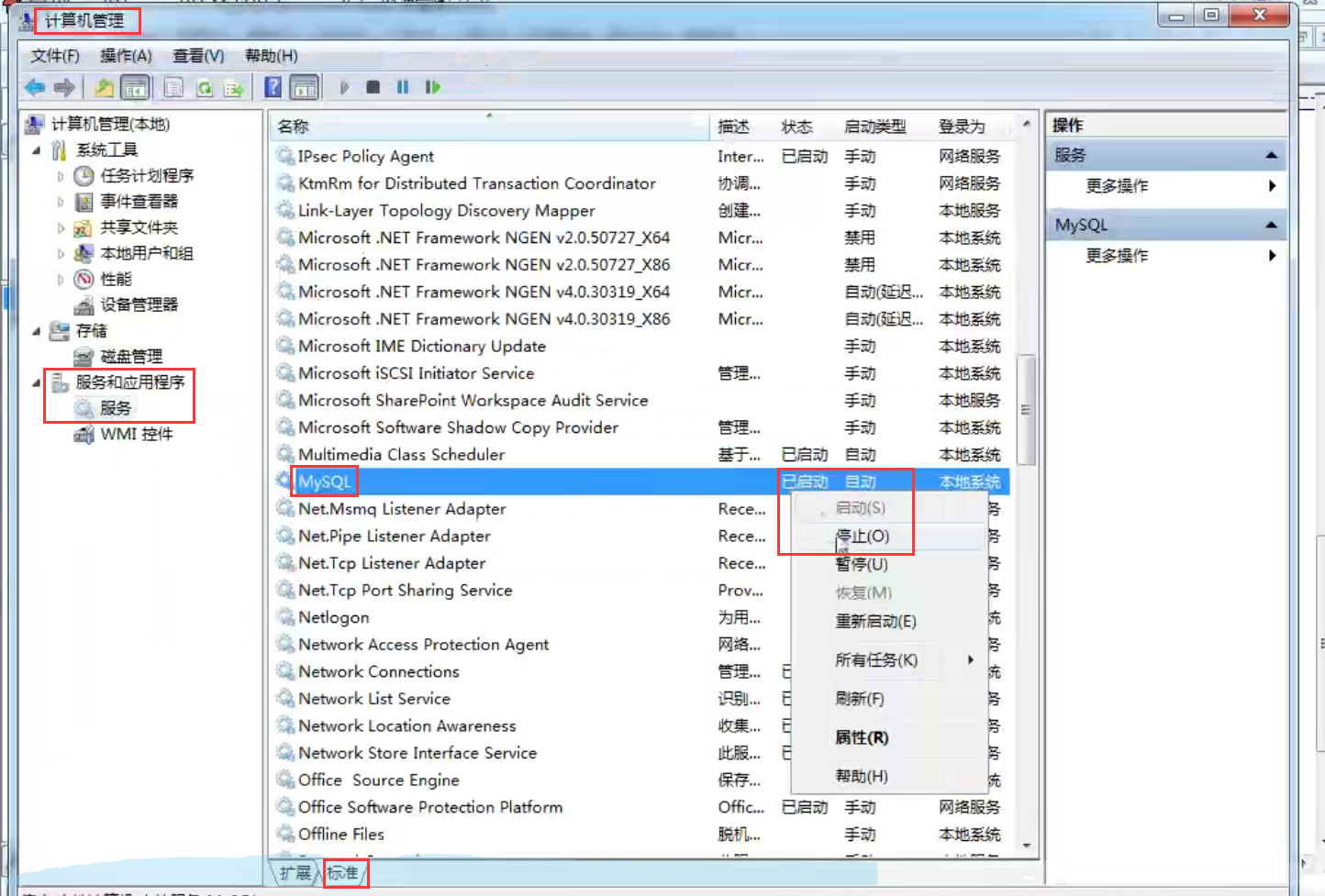Screen dimensions: 1325x896
Task: Sort by the 状态 column header
Action: (x=805, y=127)
